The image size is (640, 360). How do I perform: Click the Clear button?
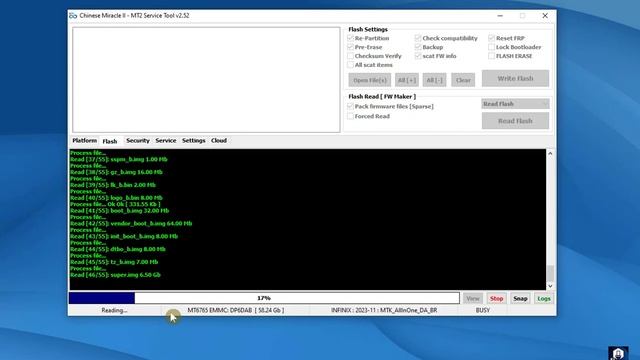click(463, 80)
